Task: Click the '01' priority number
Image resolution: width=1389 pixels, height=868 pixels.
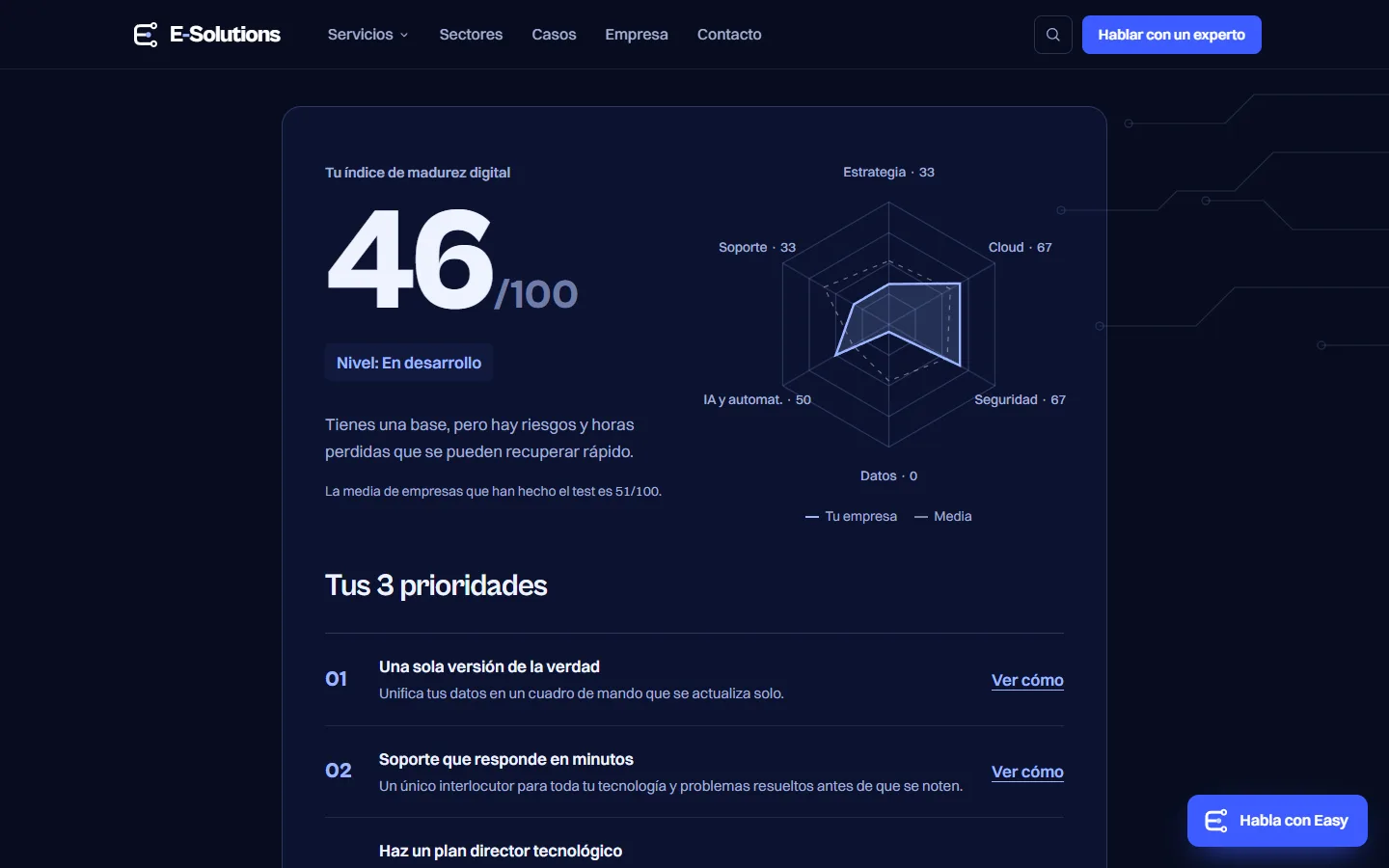Action: [x=337, y=679]
